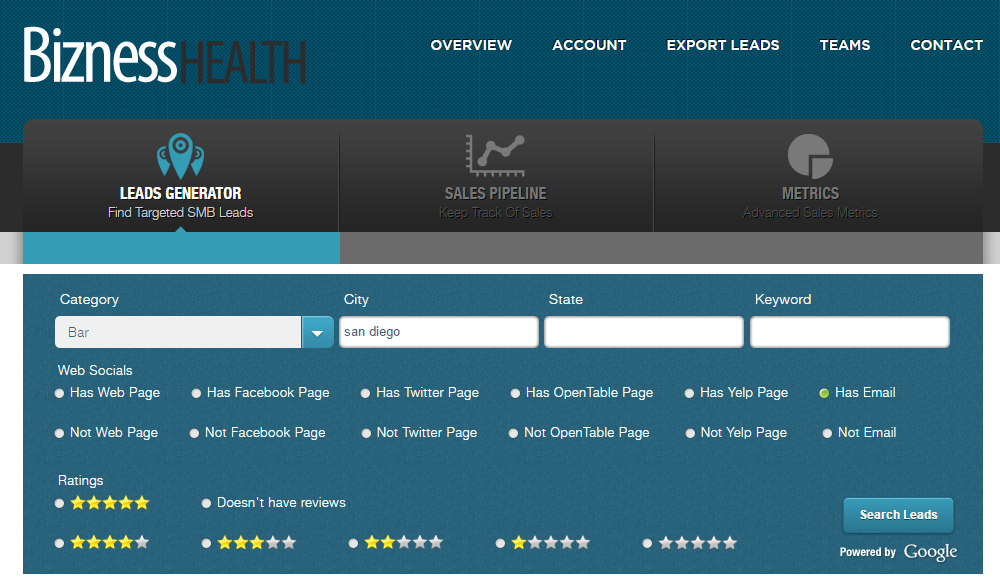This screenshot has height=588, width=1000.
Task: Open the Category dropdown arrow
Action: pyautogui.click(x=318, y=332)
